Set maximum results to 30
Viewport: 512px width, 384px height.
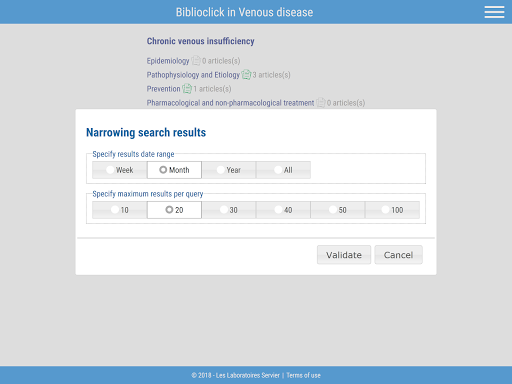(229, 210)
